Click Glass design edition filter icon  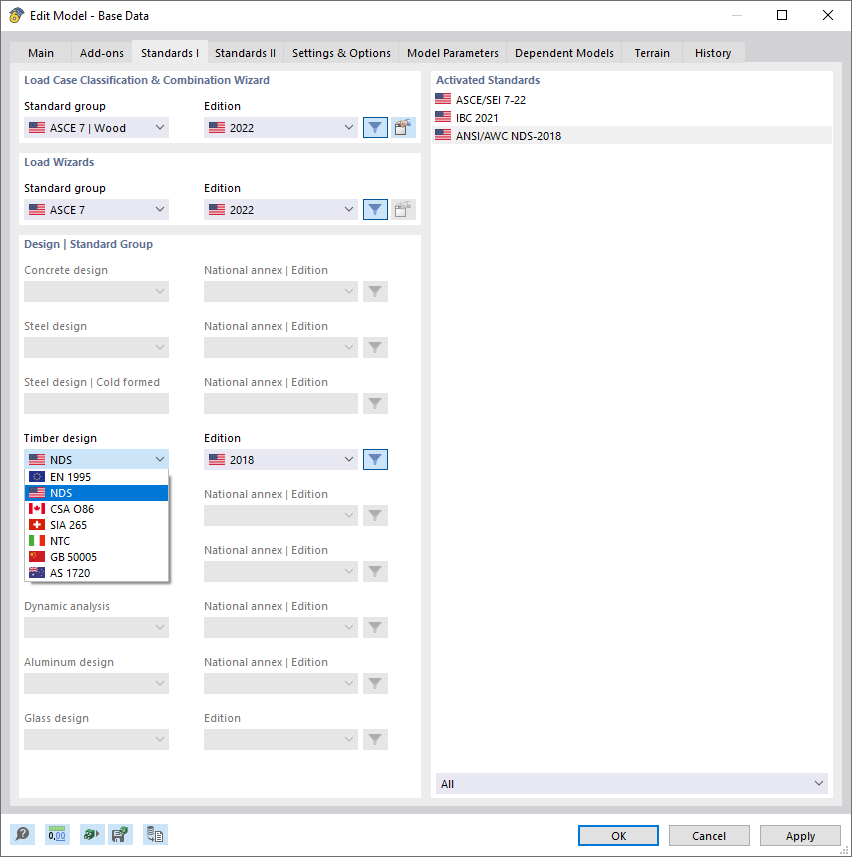point(375,739)
